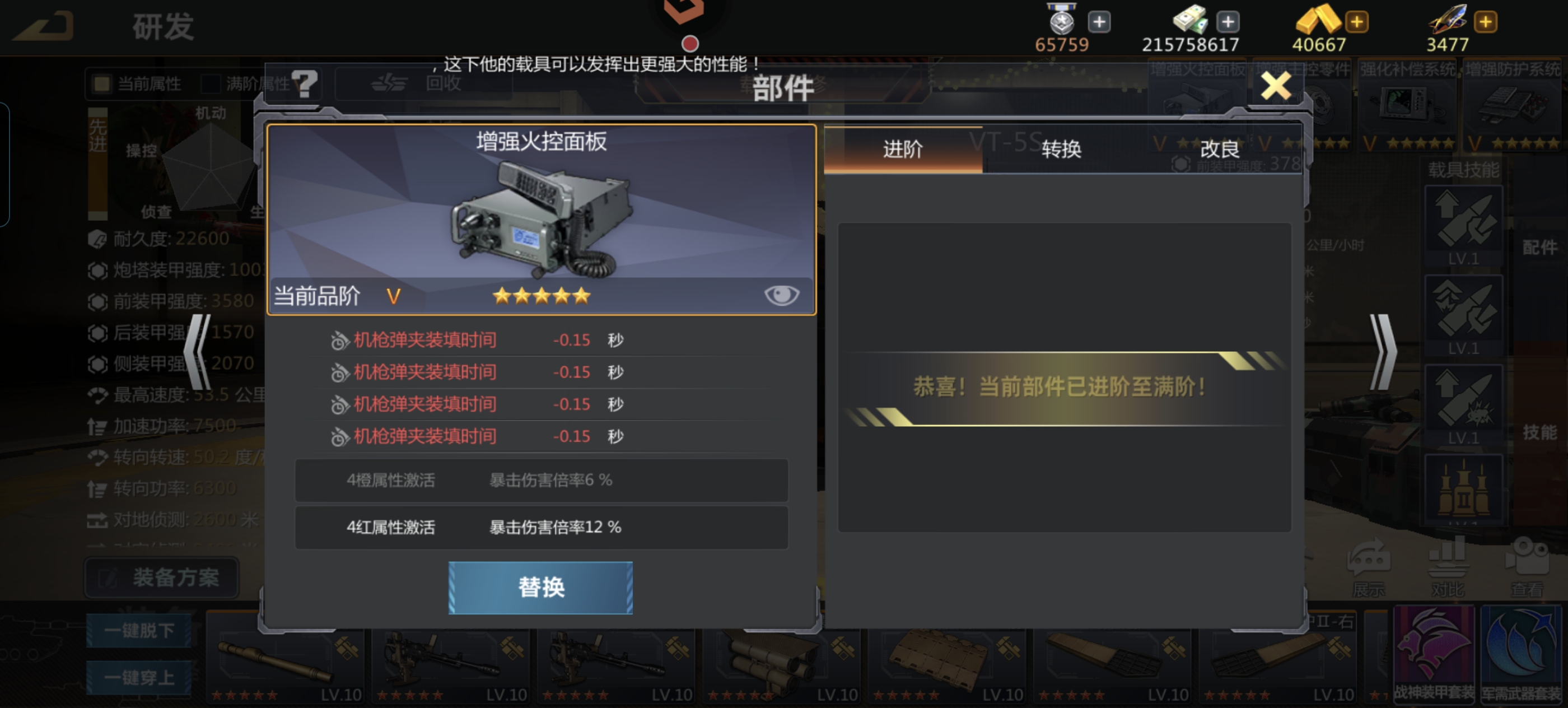The image size is (1568, 708).
Task: Click the 替换 replace button
Action: tap(540, 588)
